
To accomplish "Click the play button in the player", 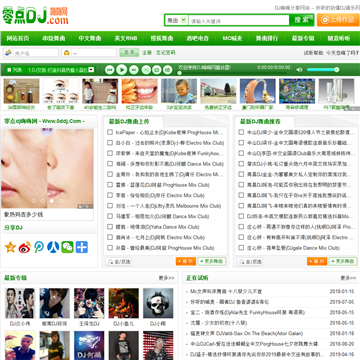I will tap(122, 70).
